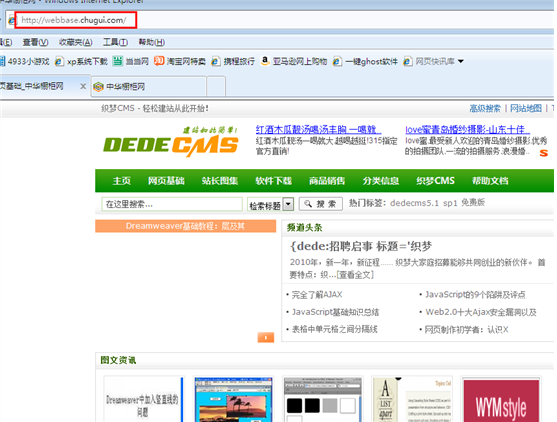
Task: Click the address bar URL field
Action: tap(75, 20)
